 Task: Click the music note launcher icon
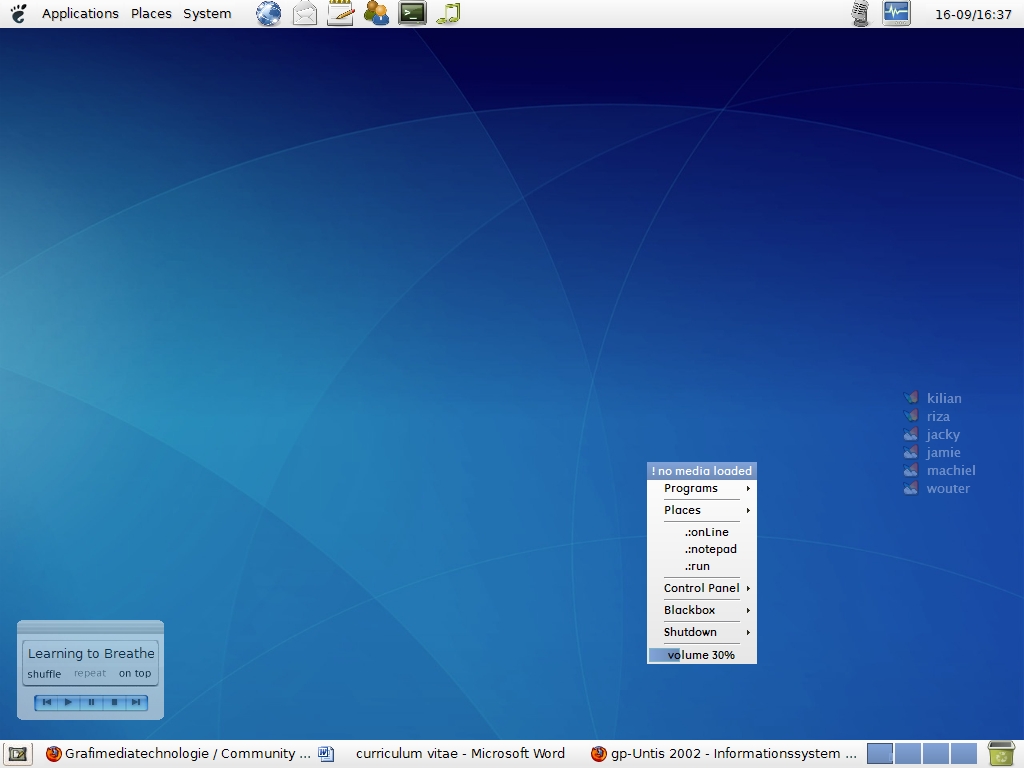point(449,13)
